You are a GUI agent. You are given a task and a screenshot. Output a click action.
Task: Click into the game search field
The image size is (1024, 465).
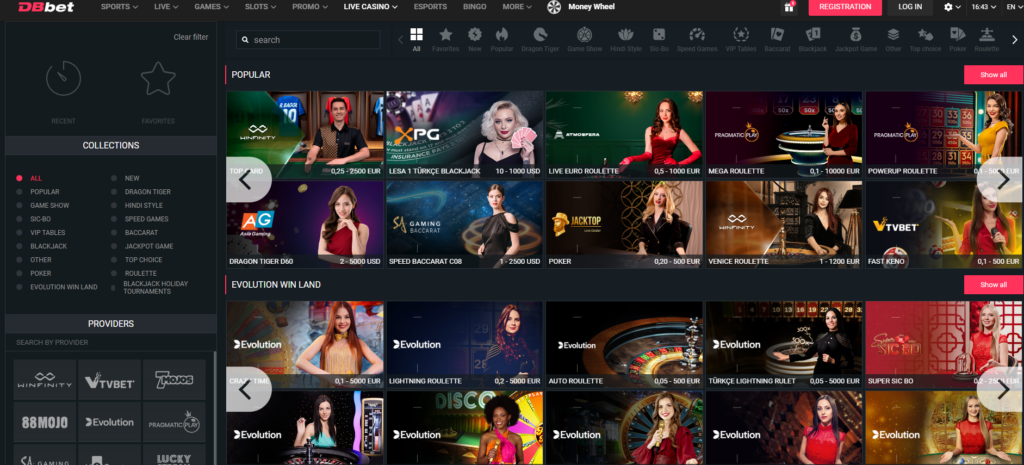[308, 40]
